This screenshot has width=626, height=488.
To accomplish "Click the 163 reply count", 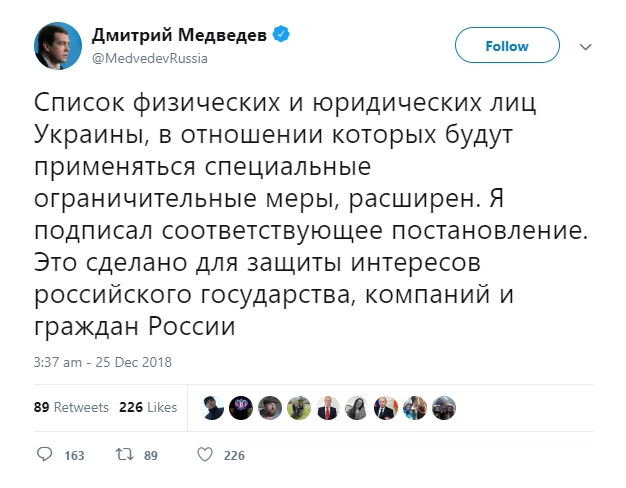I will pos(73,456).
